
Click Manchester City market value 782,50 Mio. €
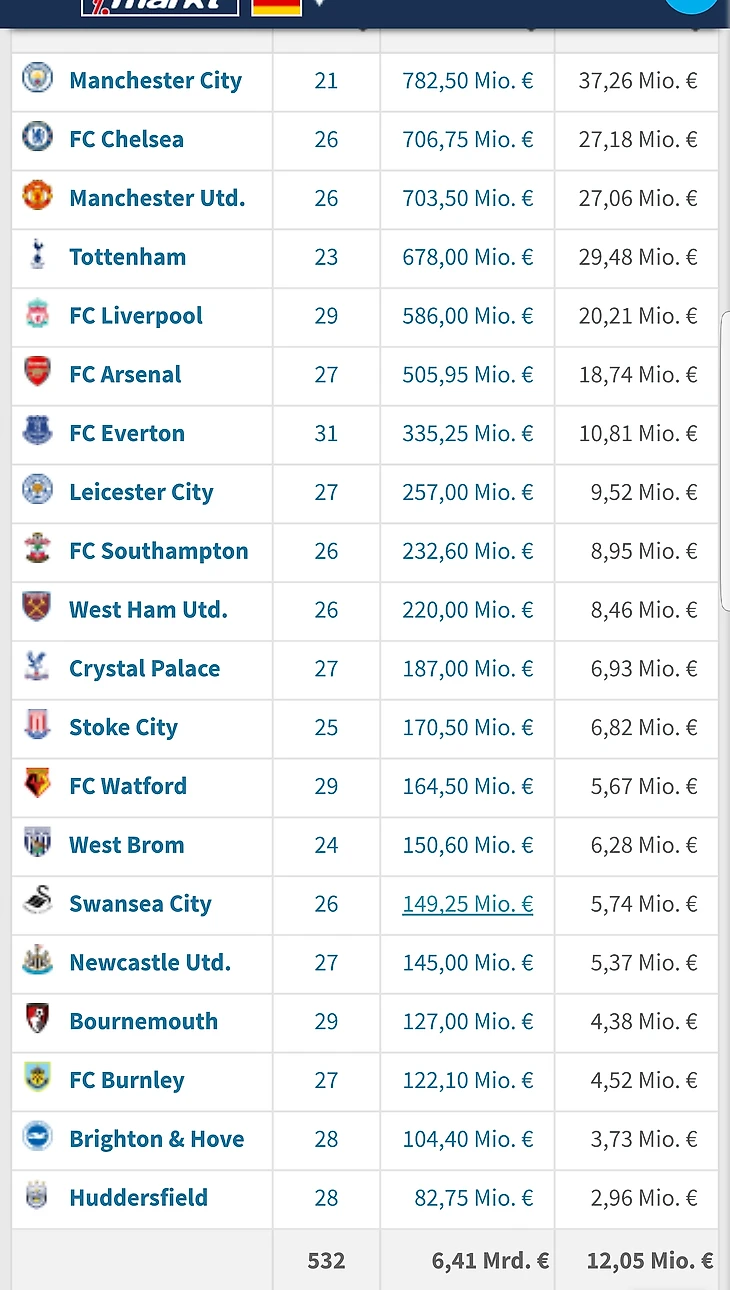pyautogui.click(x=467, y=81)
